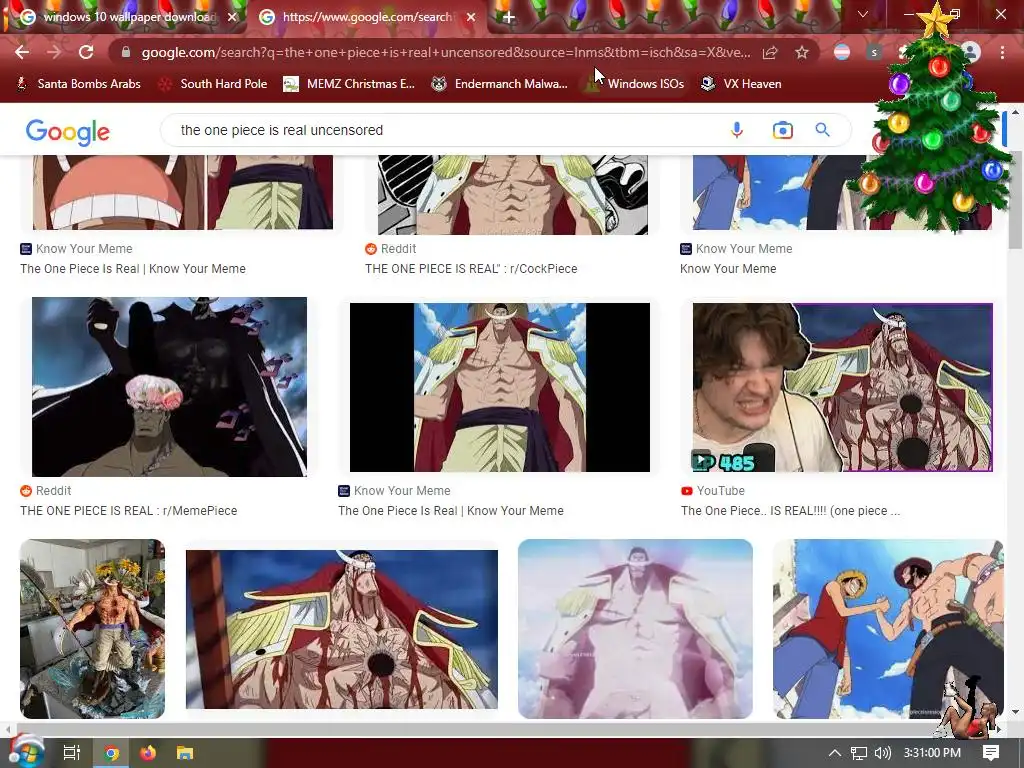Open the South Hard Pole bookmark
Image resolution: width=1024 pixels, height=768 pixels.
coord(214,84)
